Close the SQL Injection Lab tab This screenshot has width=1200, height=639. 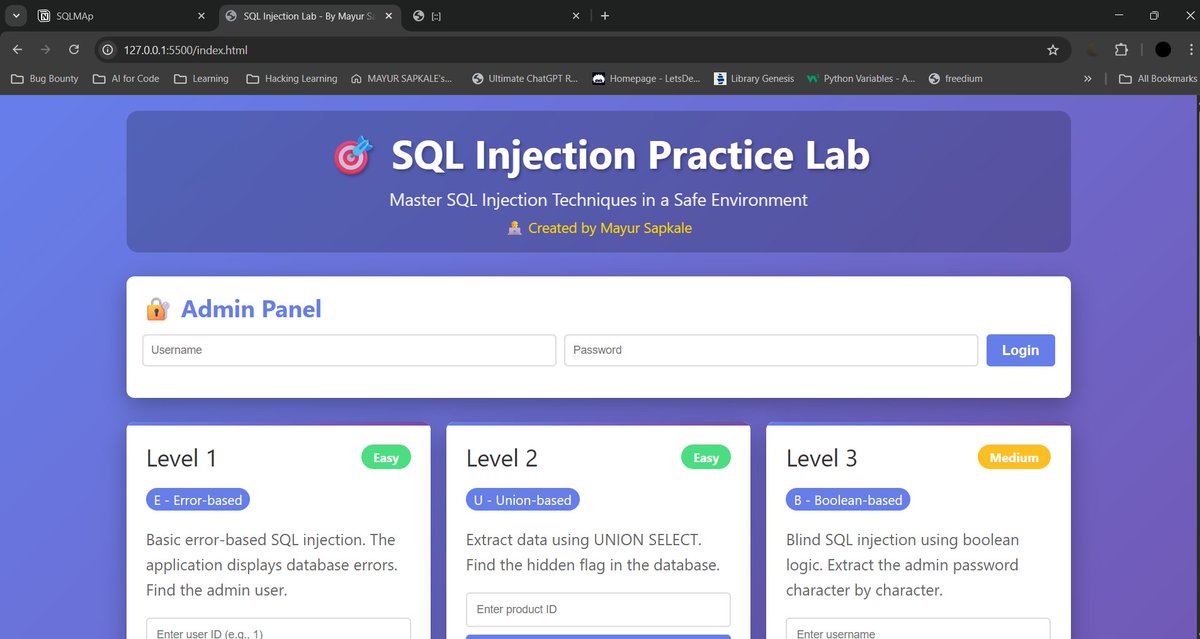tap(389, 16)
